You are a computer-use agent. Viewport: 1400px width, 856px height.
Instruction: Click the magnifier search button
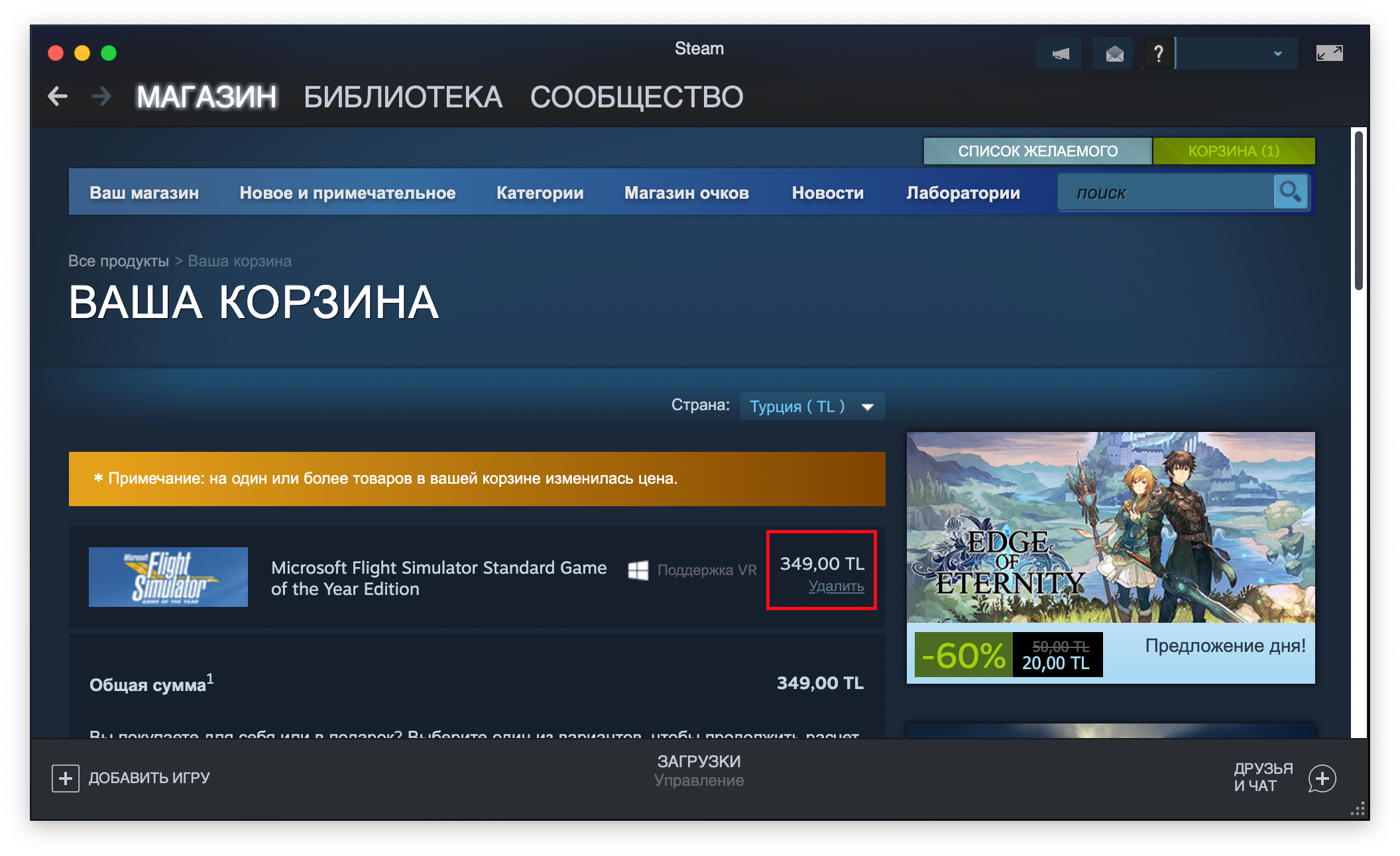click(x=1290, y=192)
